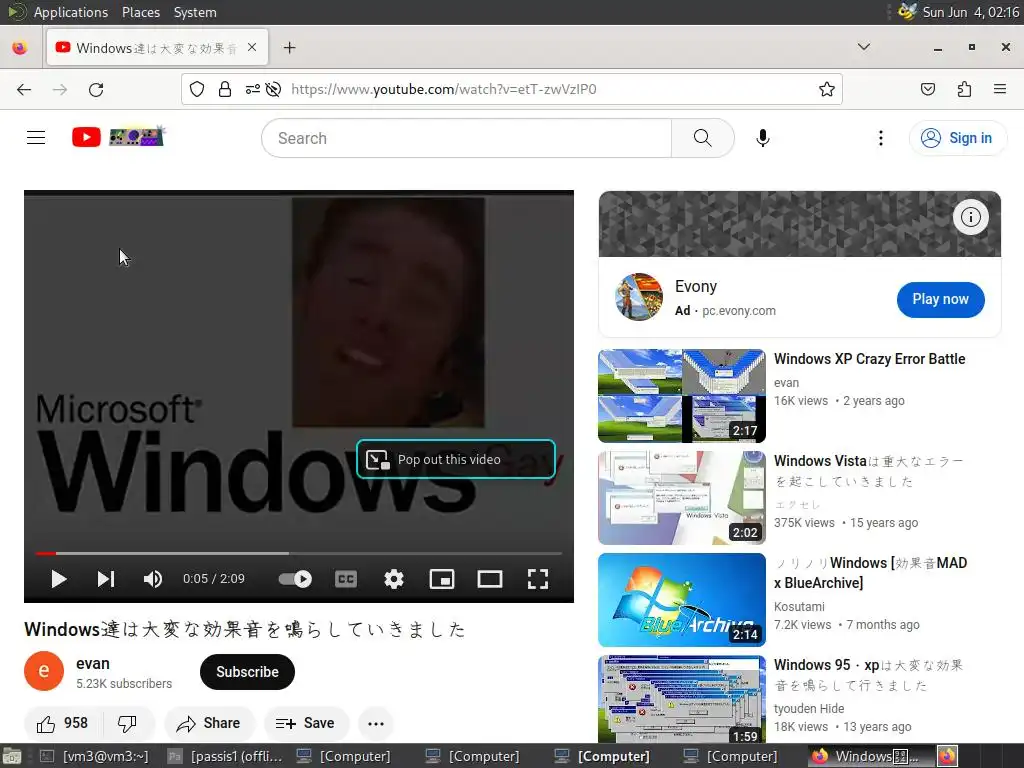This screenshot has width=1024, height=768.
Task: Click the ad info icon
Action: [970, 217]
